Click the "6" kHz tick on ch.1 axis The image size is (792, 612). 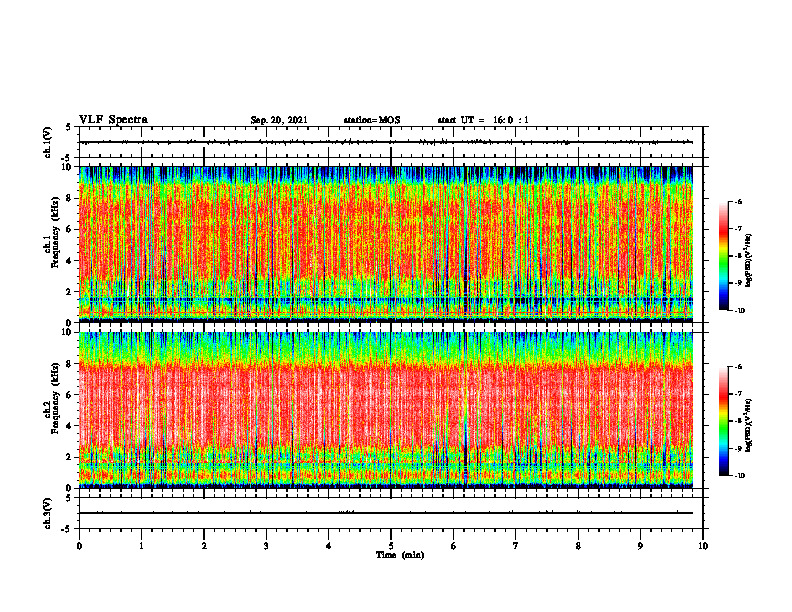click(70, 229)
